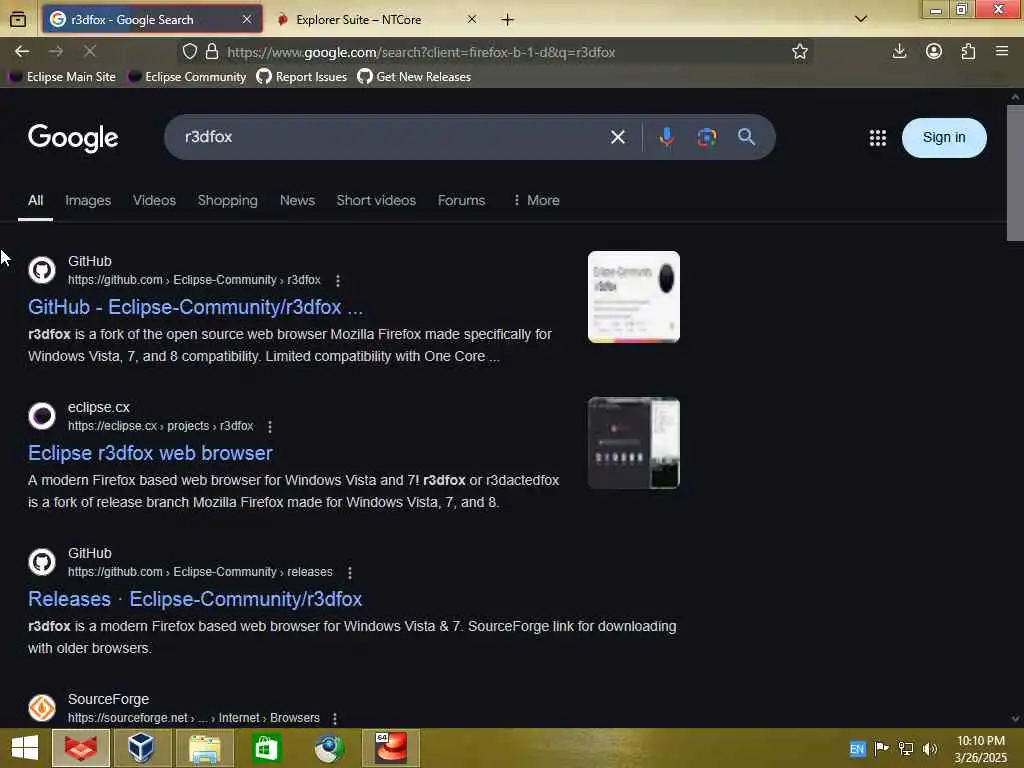Click the Google logo
The image size is (1024, 768).
click(73, 138)
